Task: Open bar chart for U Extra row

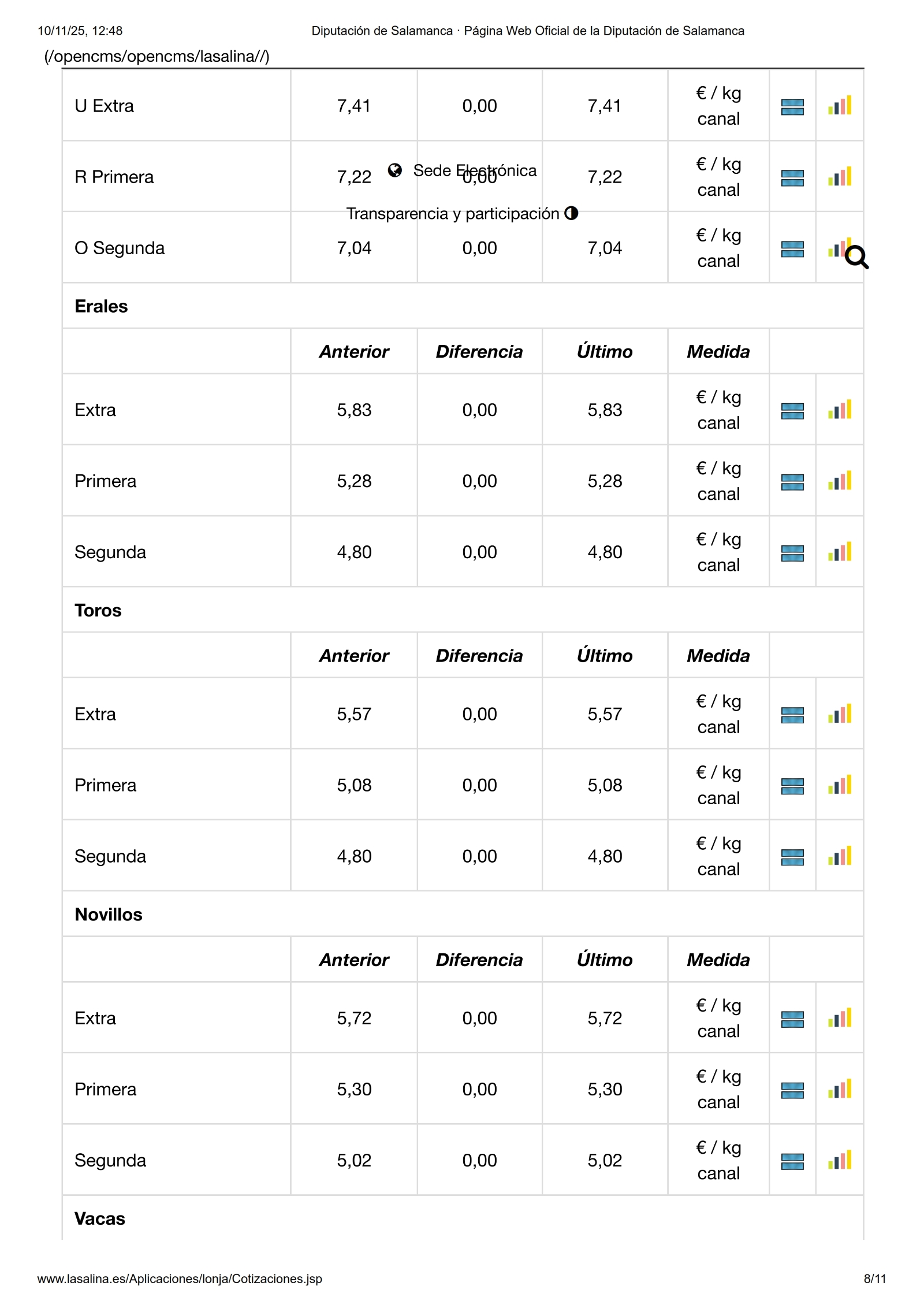Action: coord(839,106)
